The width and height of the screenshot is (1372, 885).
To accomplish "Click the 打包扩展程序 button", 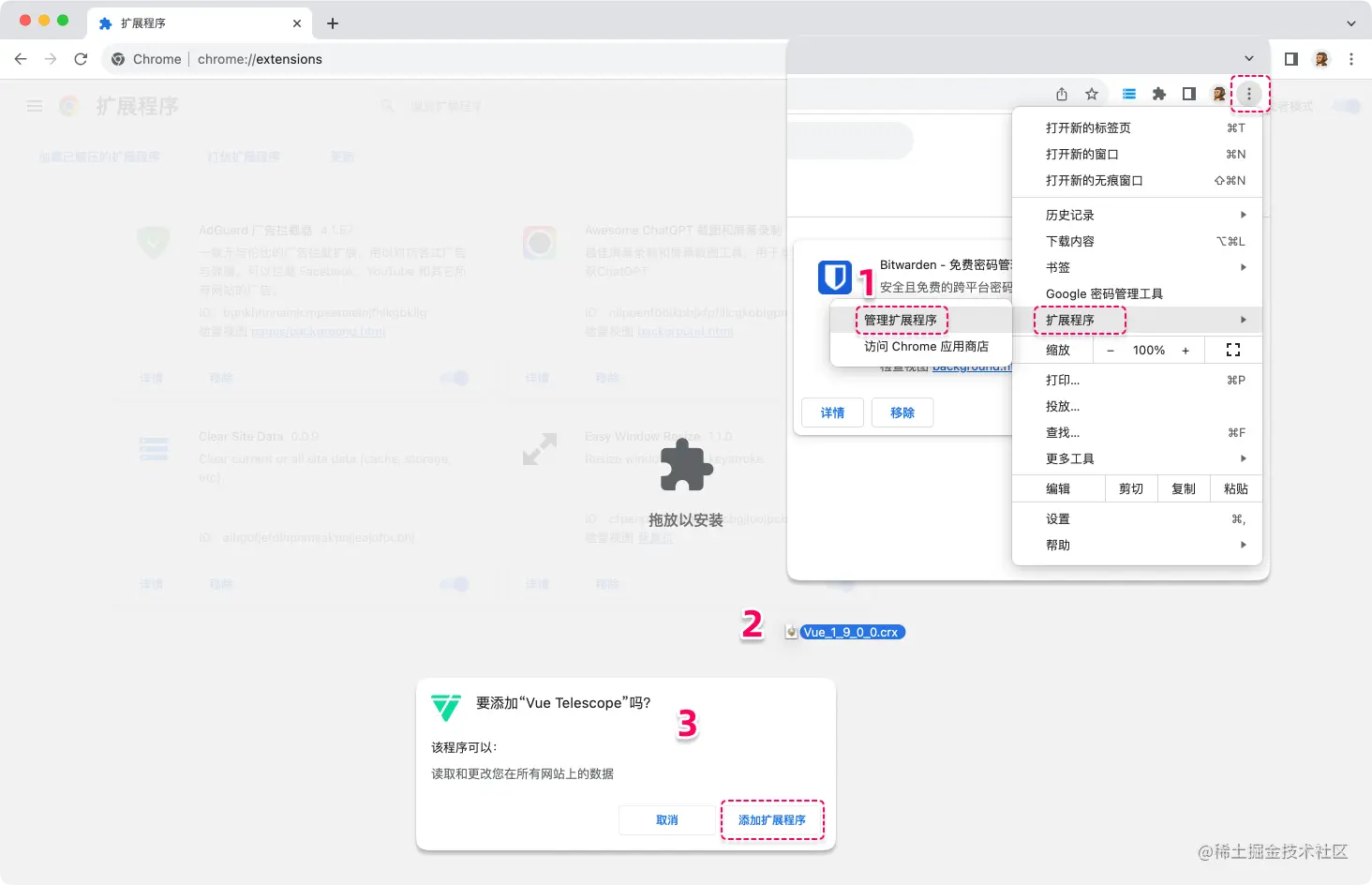I will click(244, 157).
